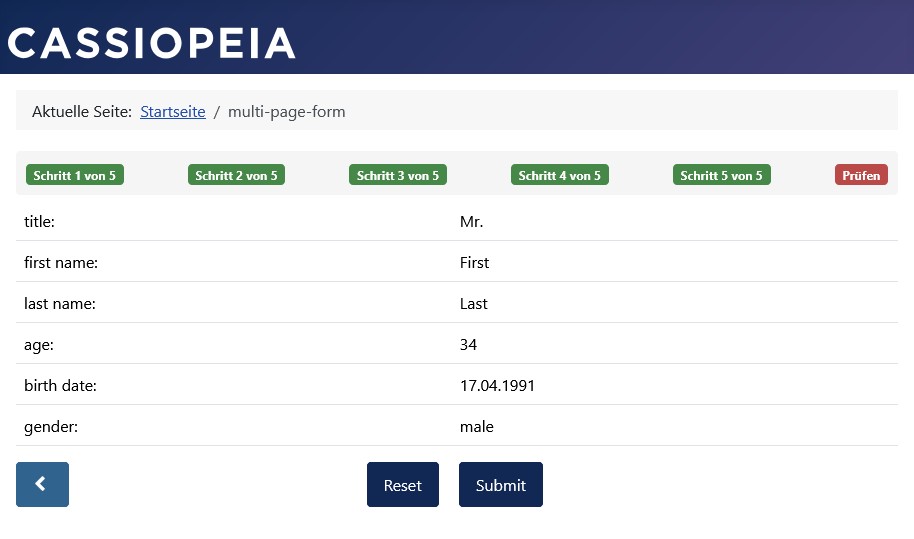Submit the form with Submit button
914x539 pixels.
[501, 485]
